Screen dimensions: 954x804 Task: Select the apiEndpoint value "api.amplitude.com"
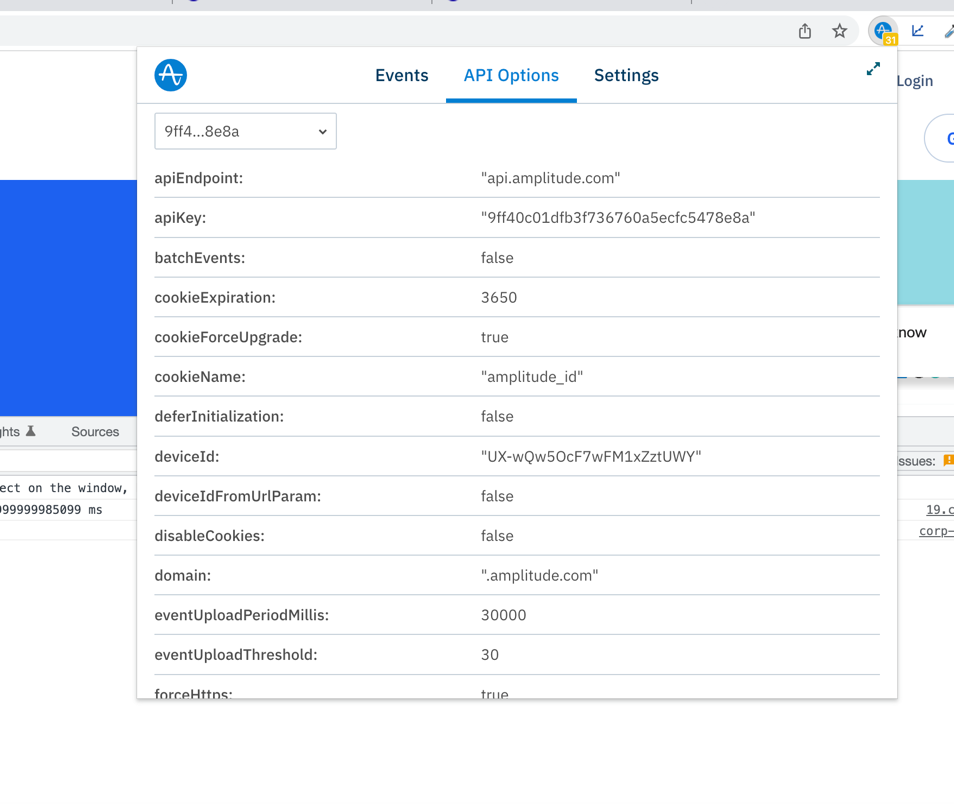point(550,178)
